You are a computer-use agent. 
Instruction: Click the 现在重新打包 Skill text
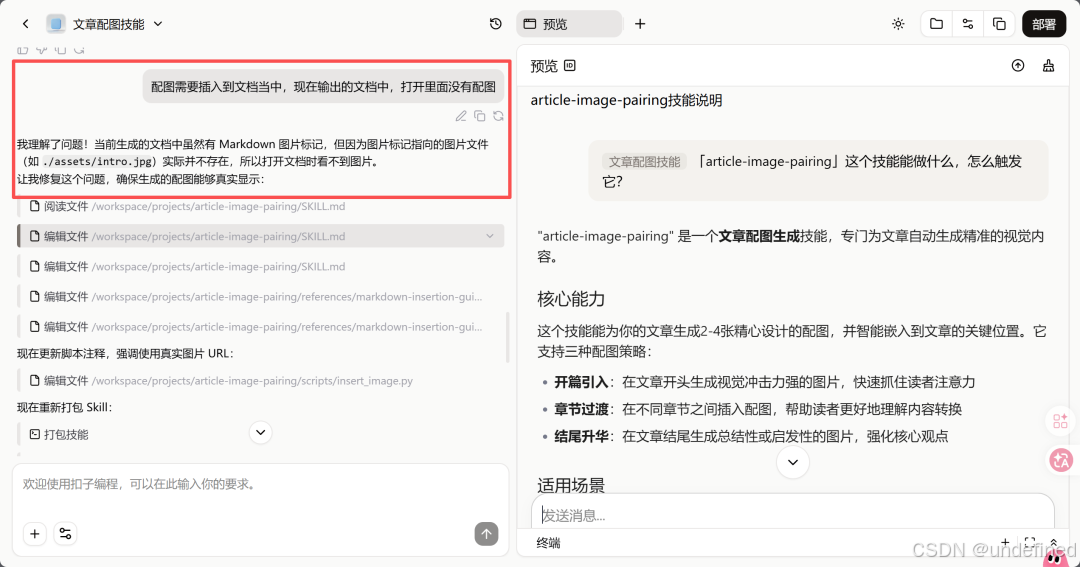(65, 407)
